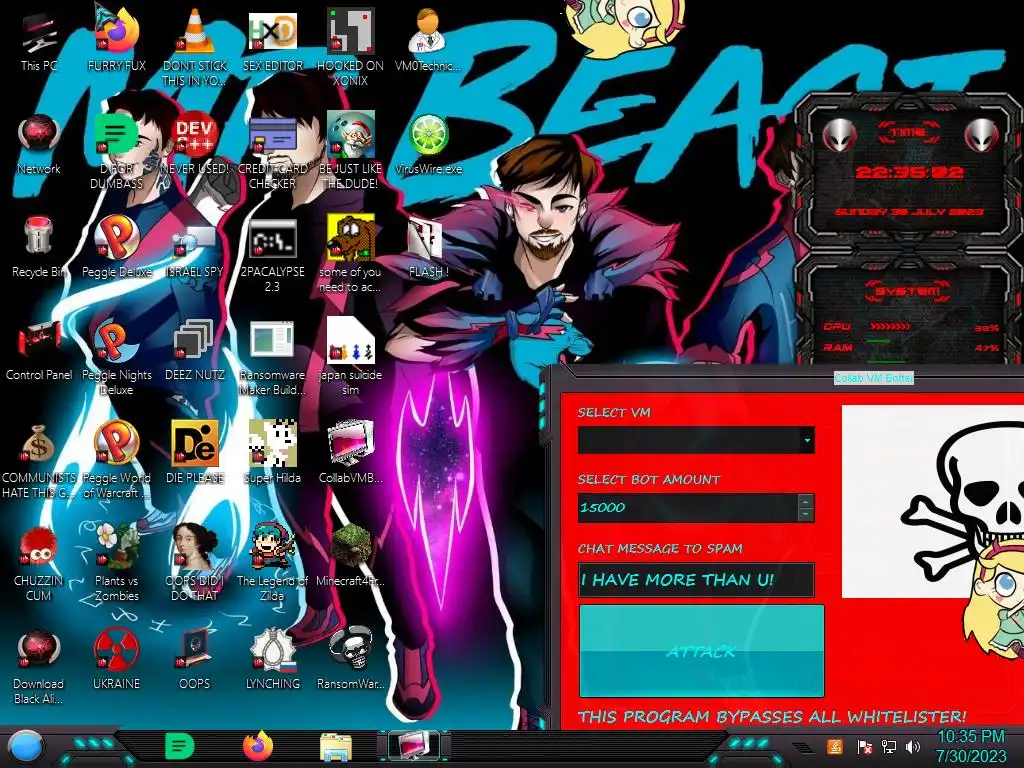Decrease bot amount with down arrow
The image size is (1024, 768).
[x=805, y=515]
